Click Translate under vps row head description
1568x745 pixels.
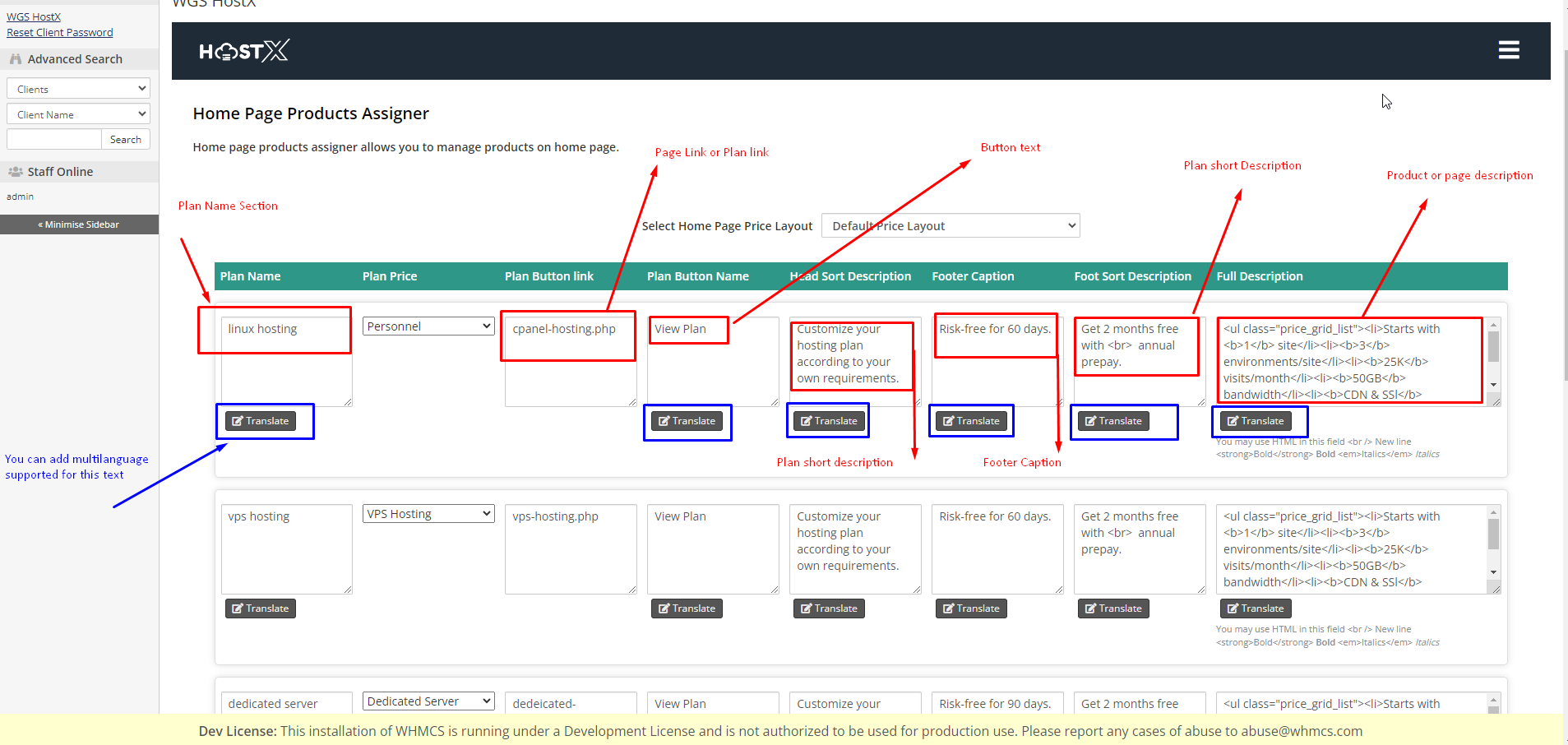(829, 608)
